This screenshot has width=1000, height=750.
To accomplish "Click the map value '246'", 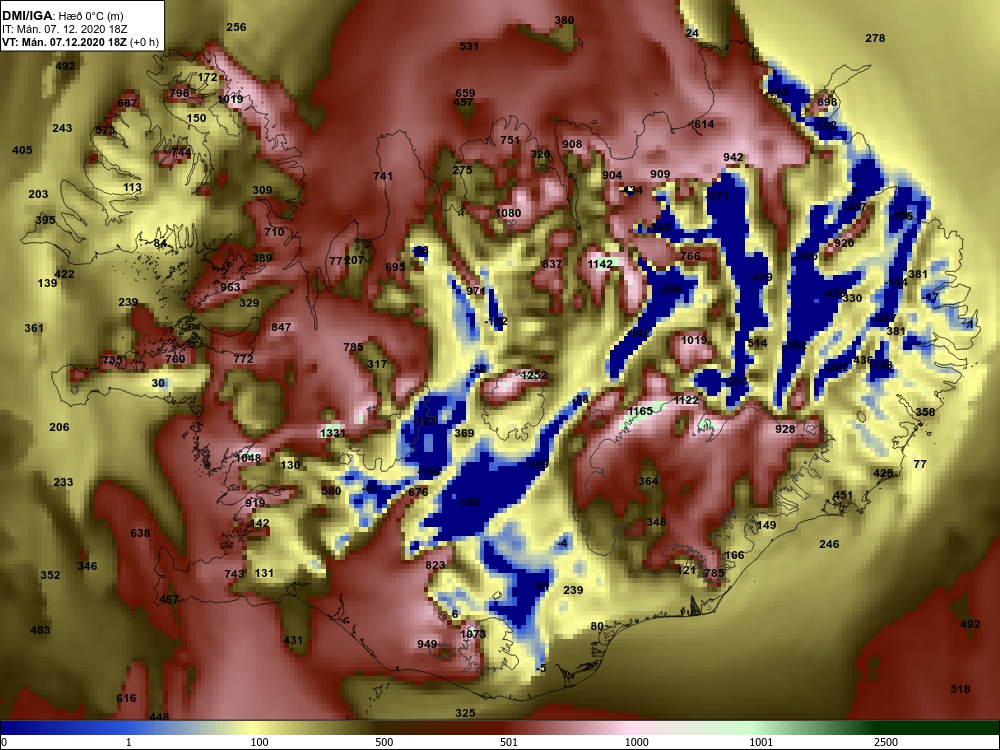I will (829, 544).
